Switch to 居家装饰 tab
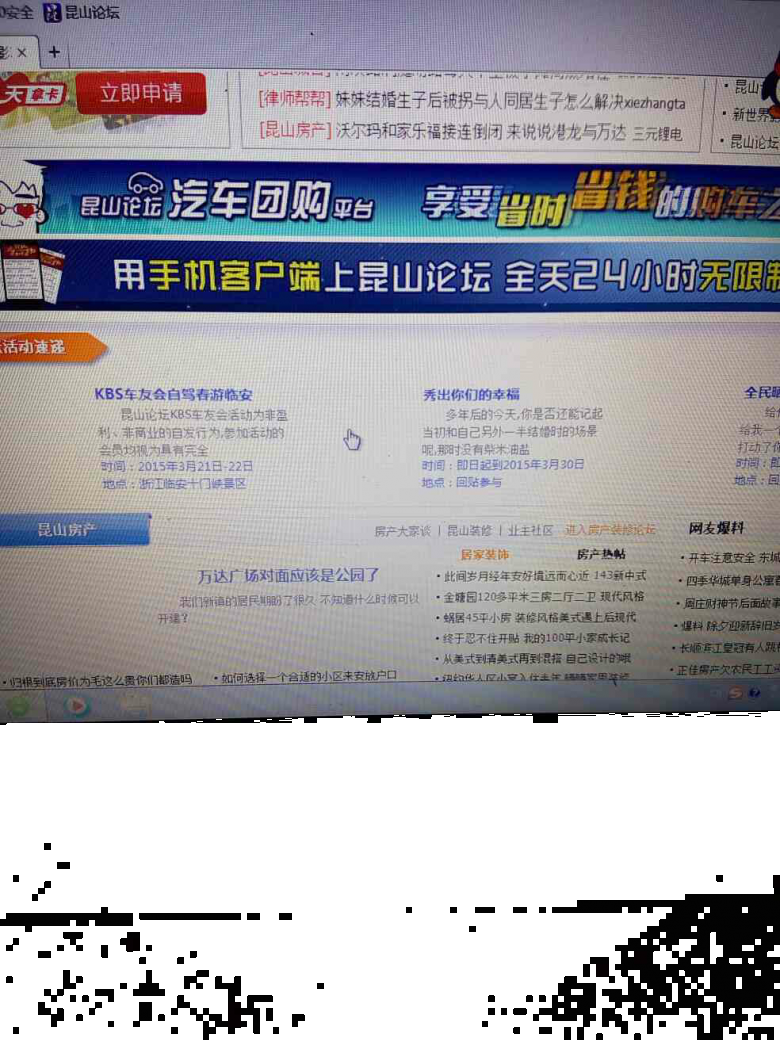The height and width of the screenshot is (1040, 780). tap(484, 554)
